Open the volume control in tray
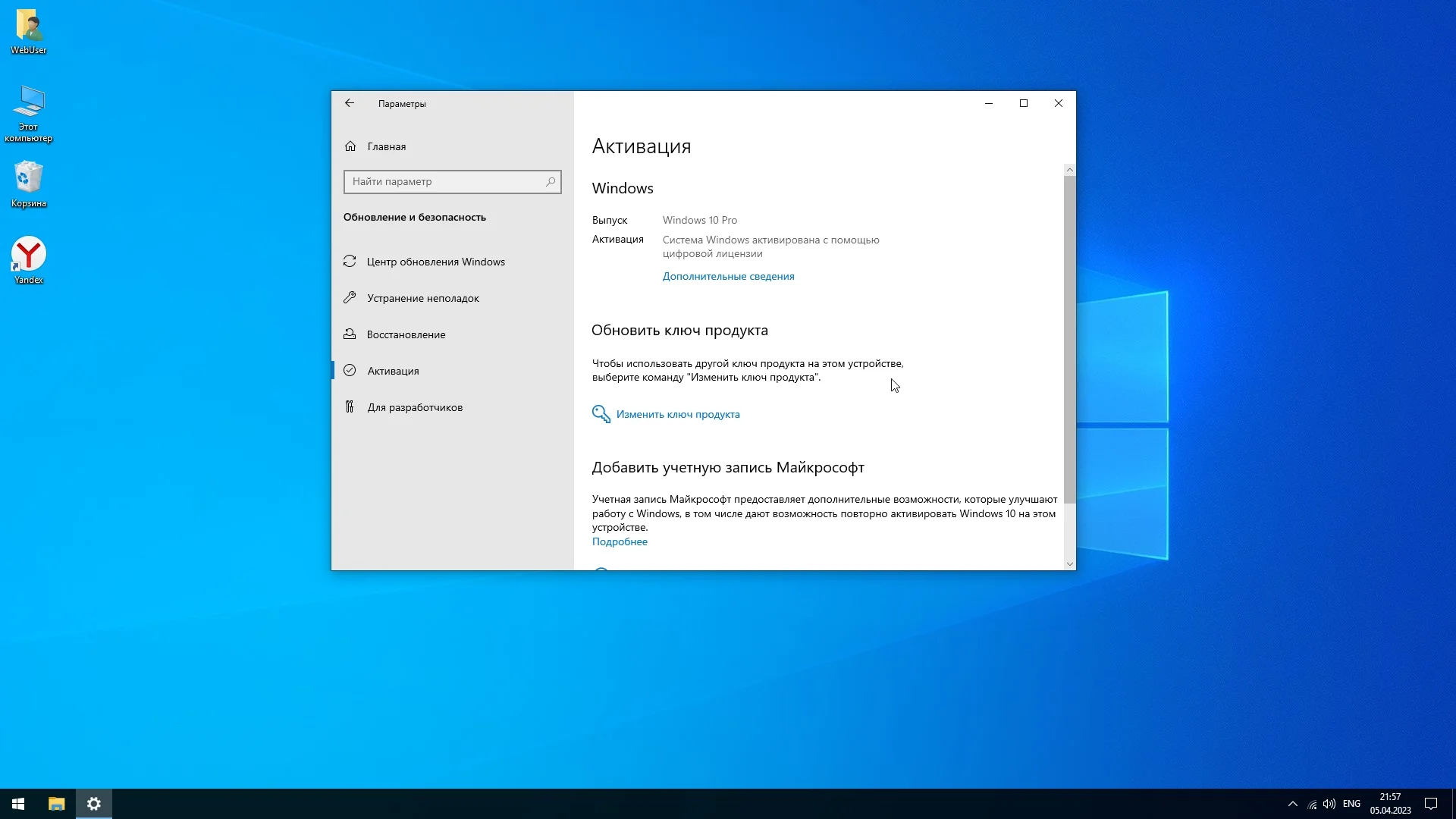 pos(1329,804)
